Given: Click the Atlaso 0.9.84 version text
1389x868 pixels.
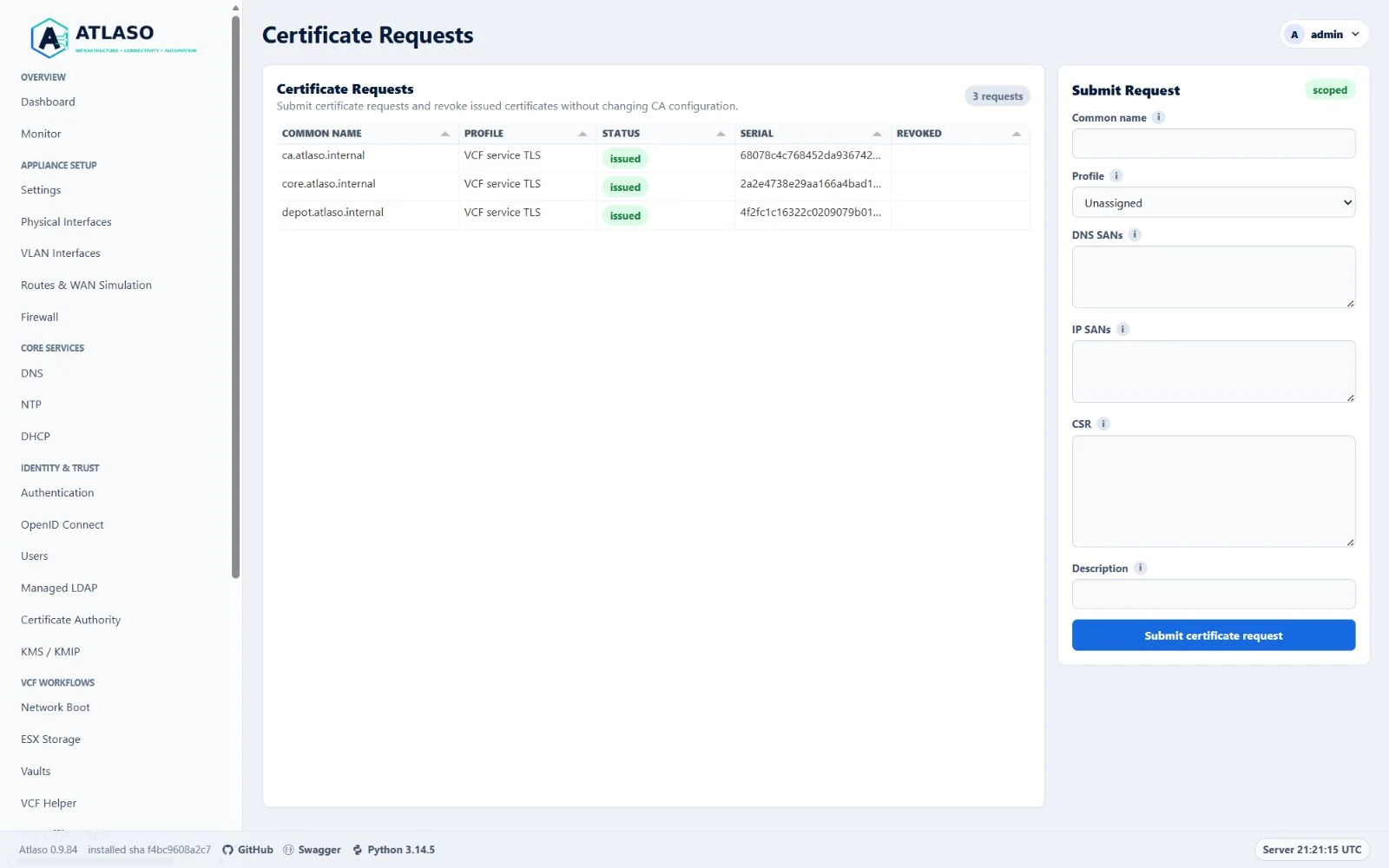Looking at the screenshot, I should click(48, 850).
